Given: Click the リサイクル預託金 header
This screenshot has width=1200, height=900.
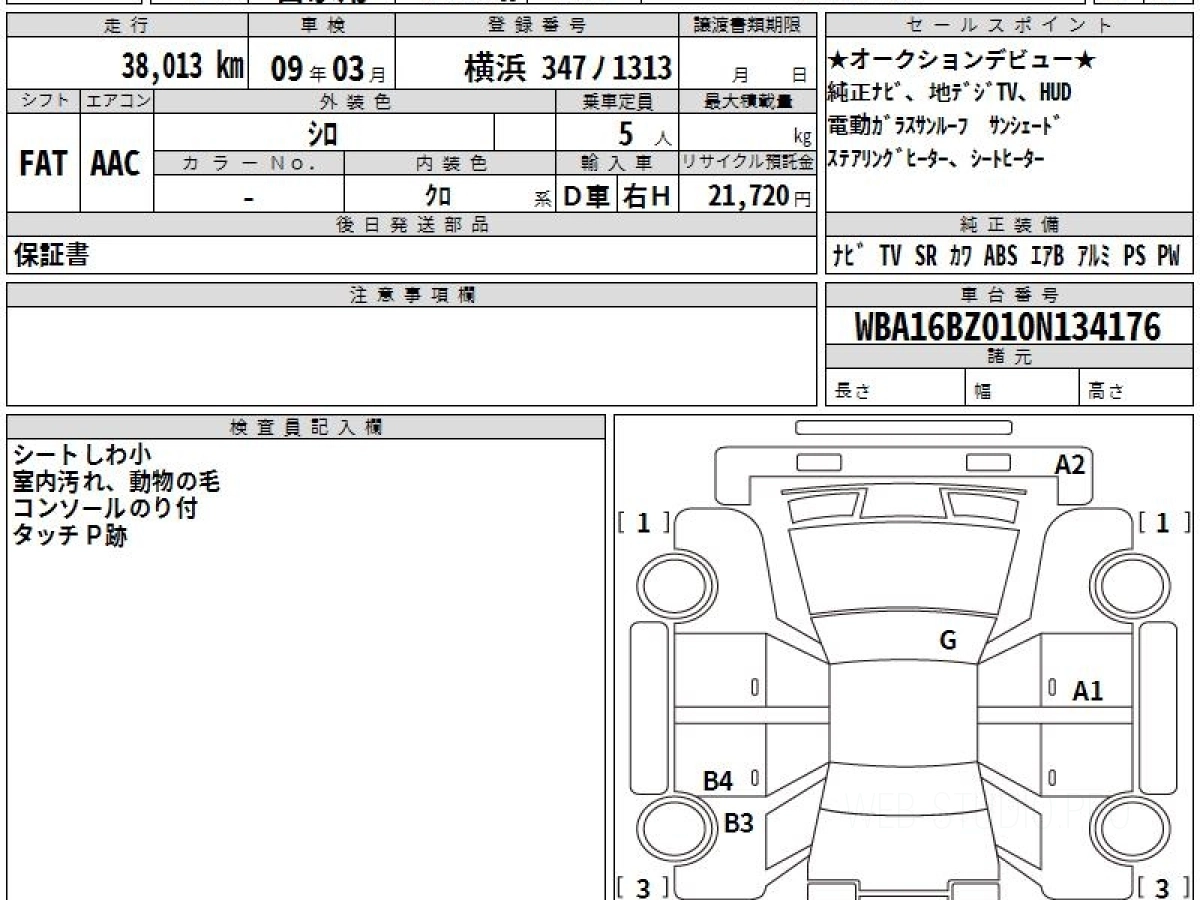Looking at the screenshot, I should 748,163.
